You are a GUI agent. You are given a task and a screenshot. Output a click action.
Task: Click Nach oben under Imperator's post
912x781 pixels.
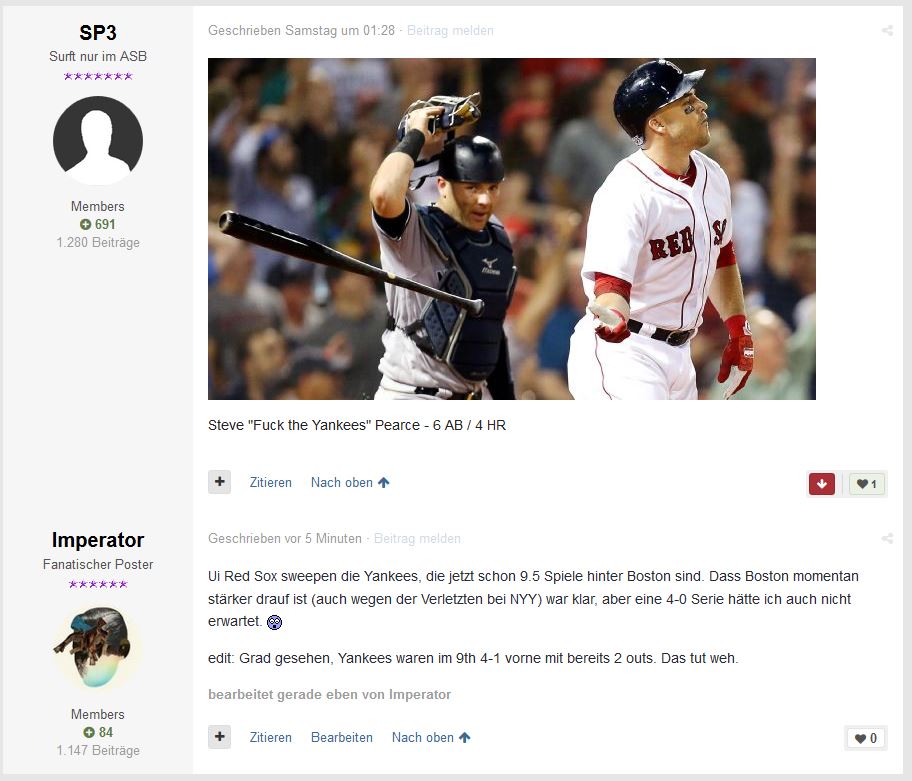pos(431,737)
